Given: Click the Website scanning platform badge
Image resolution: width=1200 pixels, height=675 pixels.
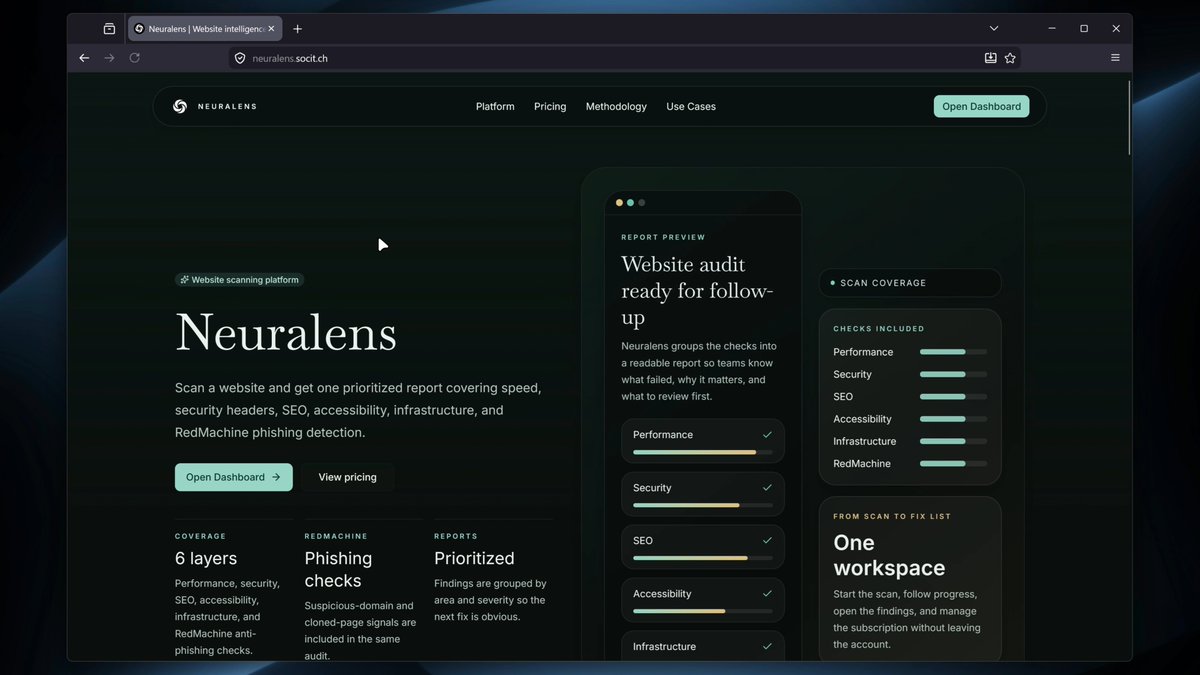Looking at the screenshot, I should 239,280.
